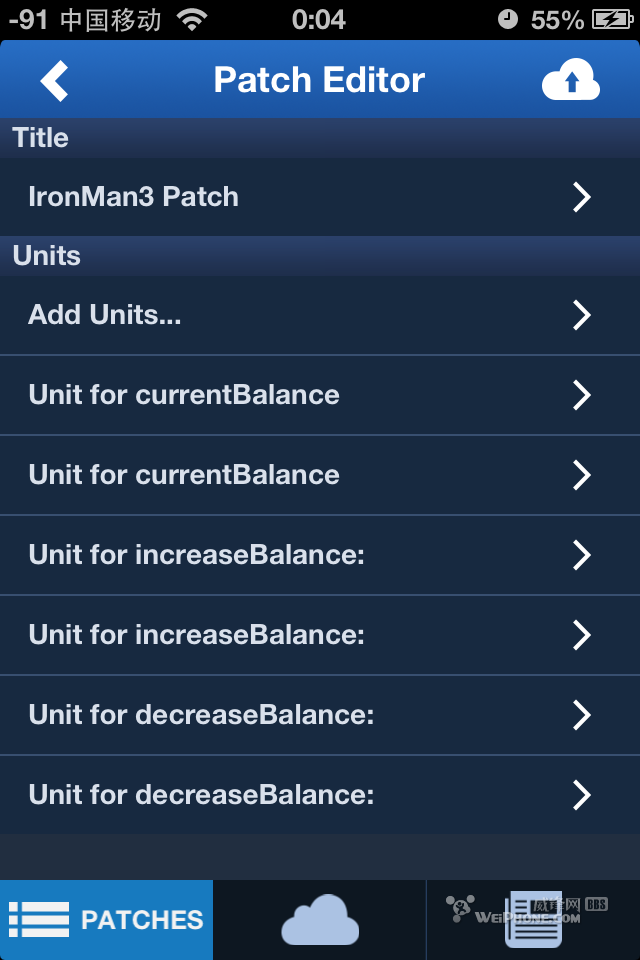This screenshot has height=960, width=640.
Task: Open the document page tab icon
Action: tap(533, 920)
